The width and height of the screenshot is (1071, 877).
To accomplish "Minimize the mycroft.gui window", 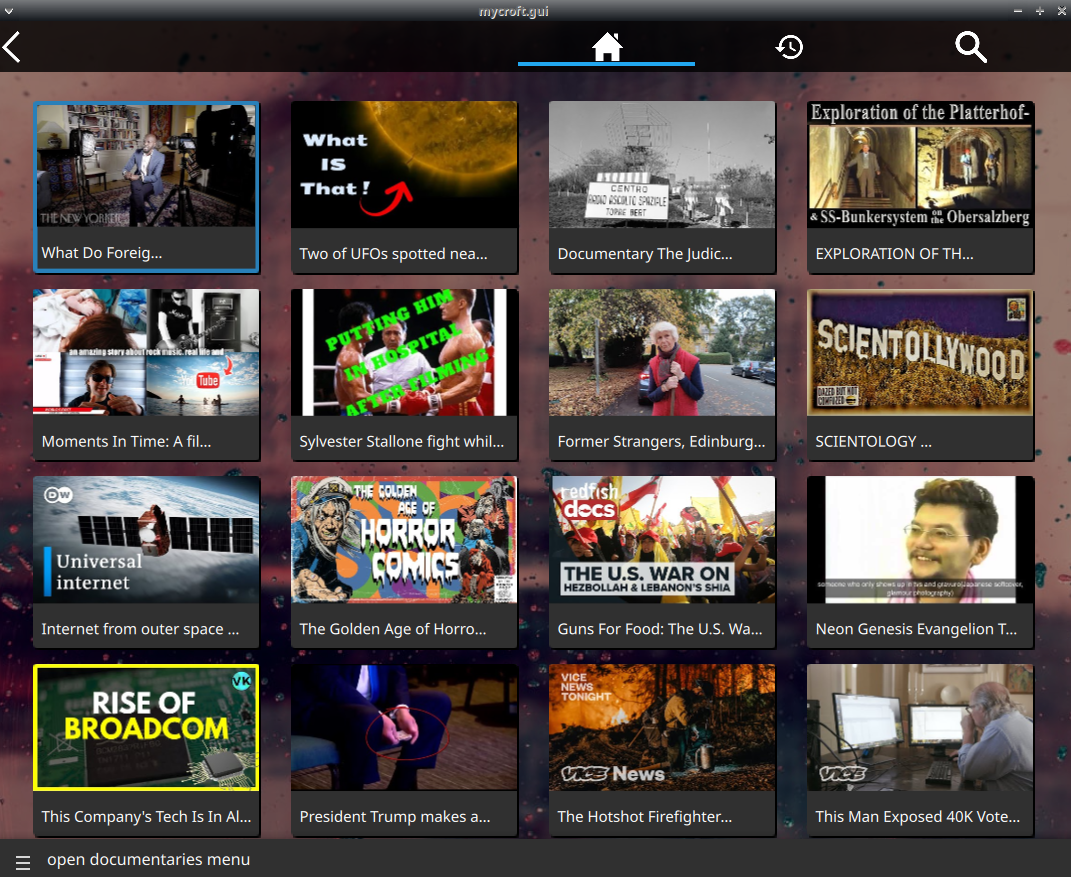I will pos(1018,11).
